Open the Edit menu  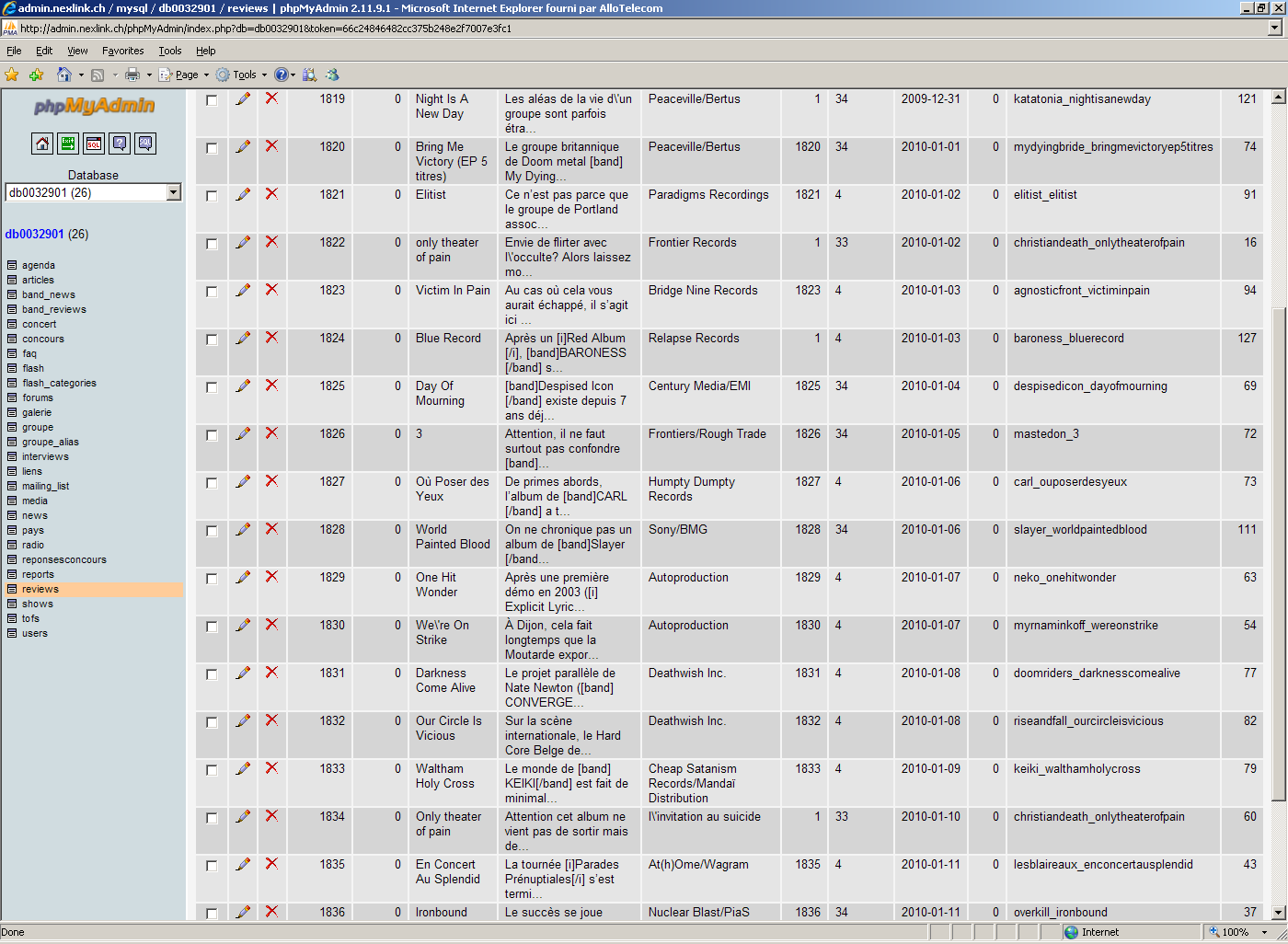[x=44, y=51]
